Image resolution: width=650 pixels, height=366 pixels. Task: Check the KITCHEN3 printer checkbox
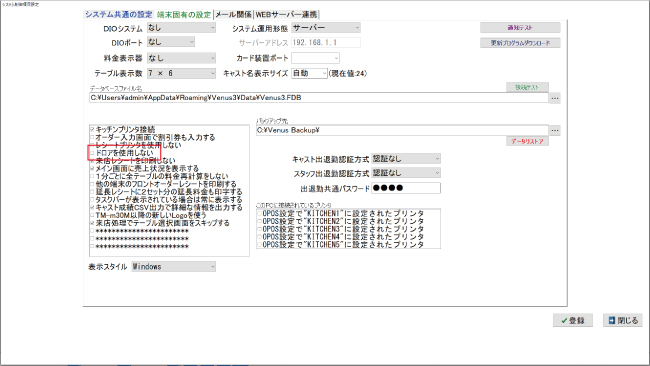click(x=260, y=229)
